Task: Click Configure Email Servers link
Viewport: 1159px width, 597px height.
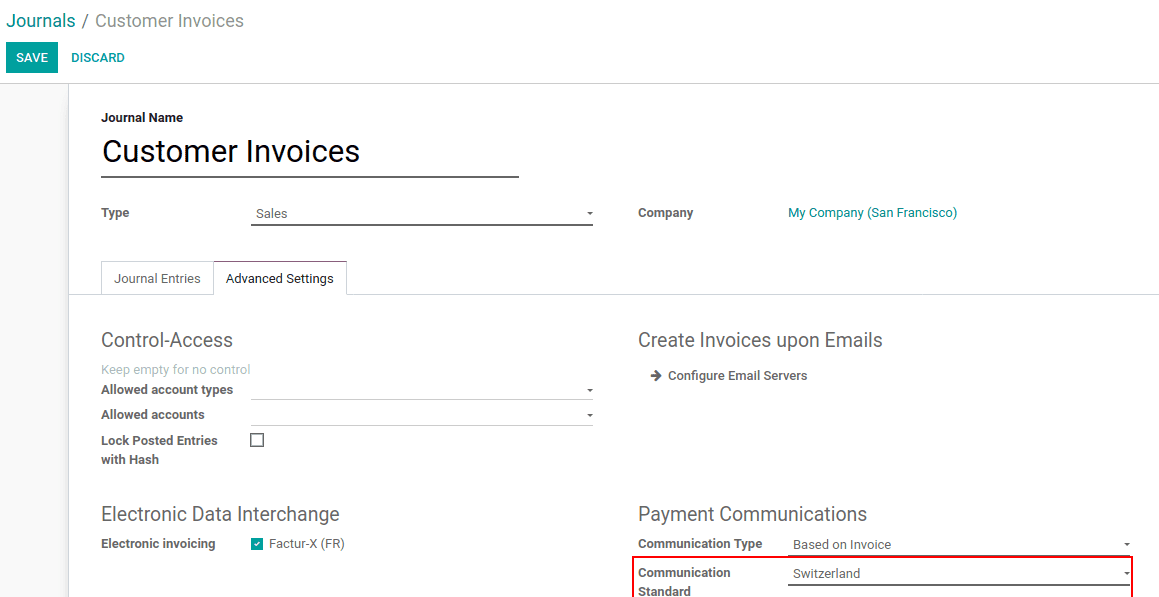Action: pyautogui.click(x=737, y=375)
